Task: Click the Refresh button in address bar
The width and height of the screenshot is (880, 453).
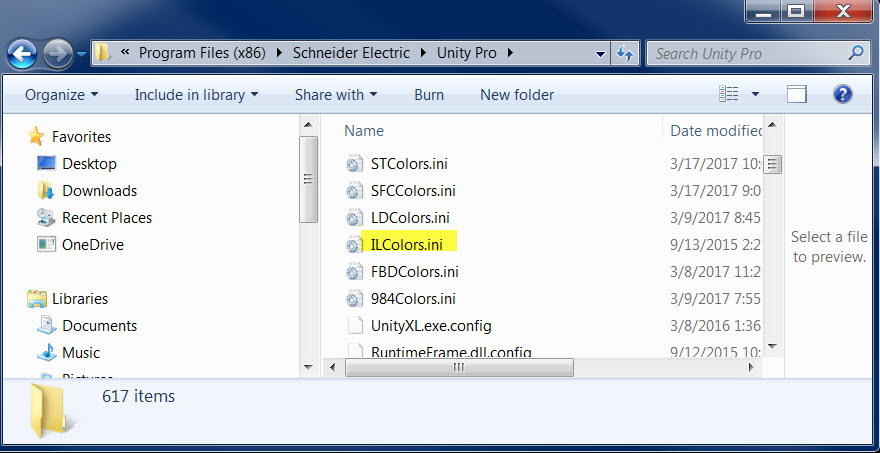Action: 625,53
